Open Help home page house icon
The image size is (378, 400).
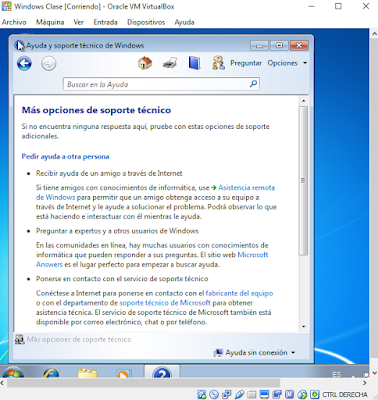tap(145, 63)
